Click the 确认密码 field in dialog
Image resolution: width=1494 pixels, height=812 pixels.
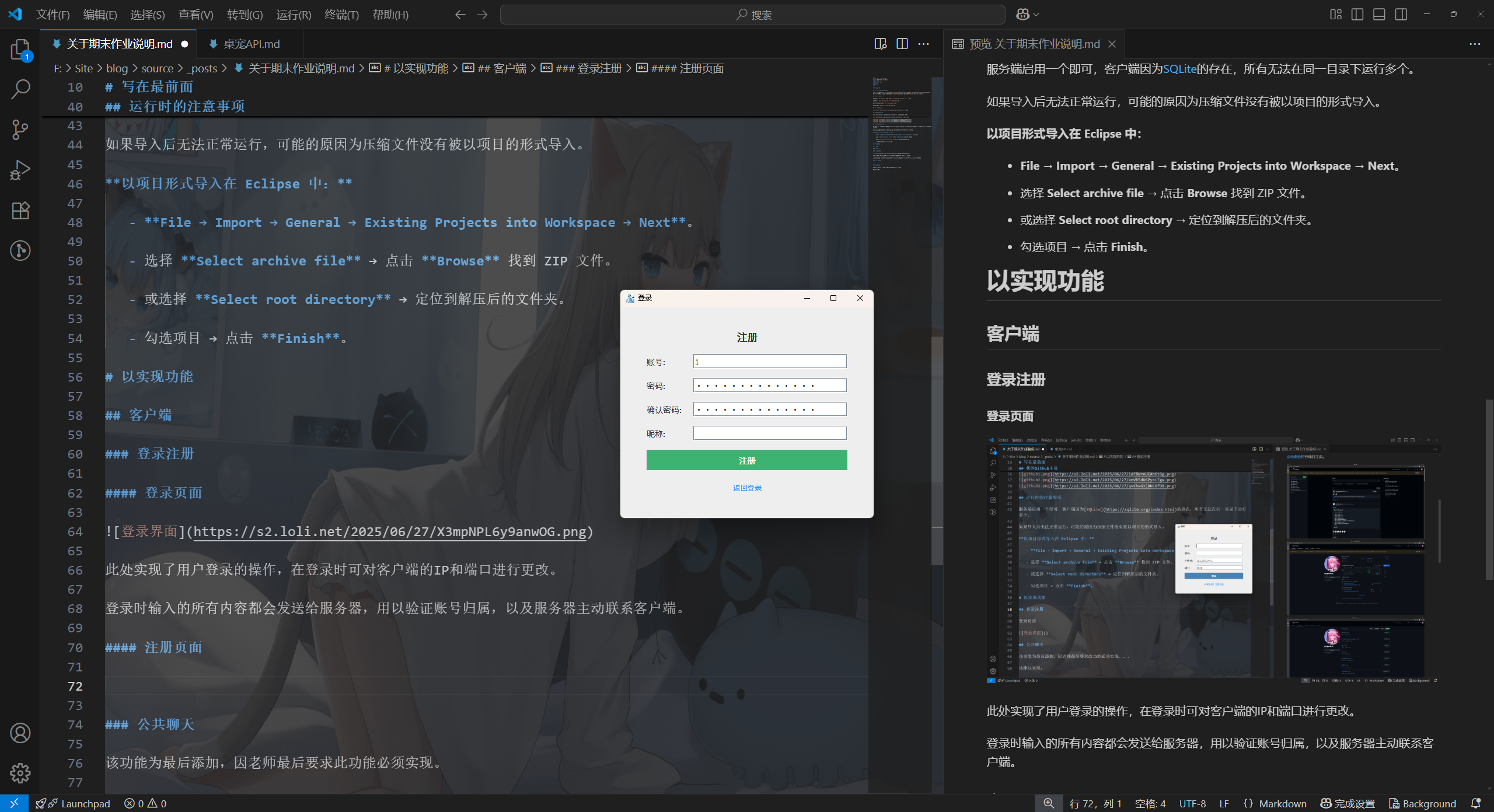point(770,409)
